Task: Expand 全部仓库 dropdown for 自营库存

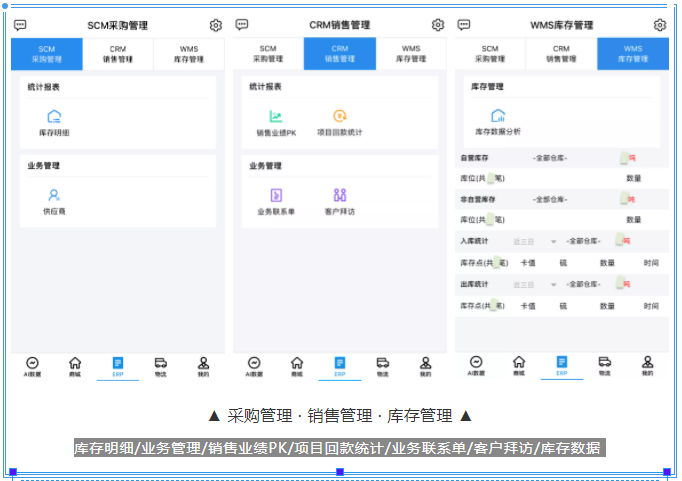Action: click(551, 158)
